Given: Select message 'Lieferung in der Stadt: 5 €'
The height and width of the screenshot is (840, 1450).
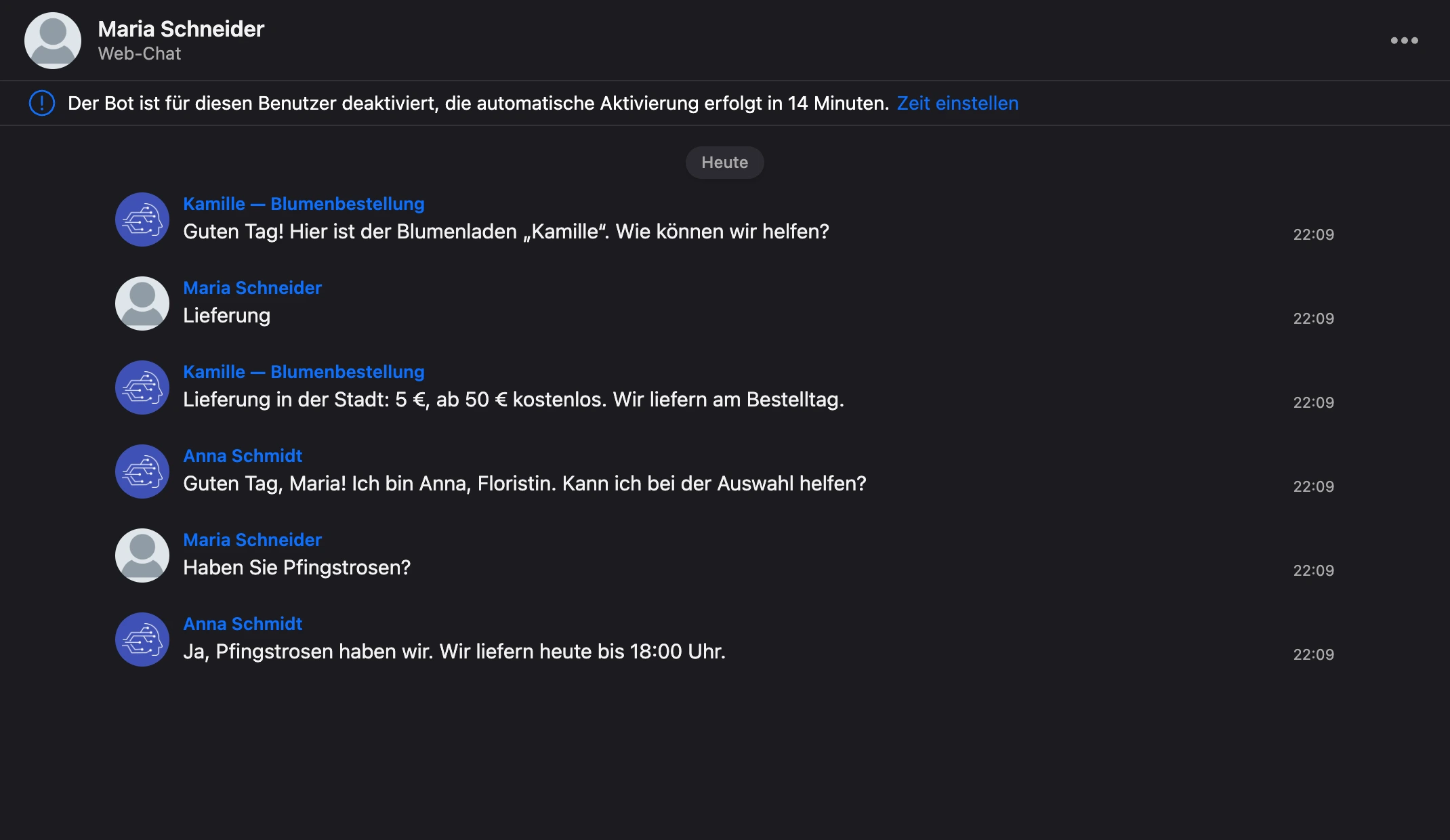Looking at the screenshot, I should (514, 400).
